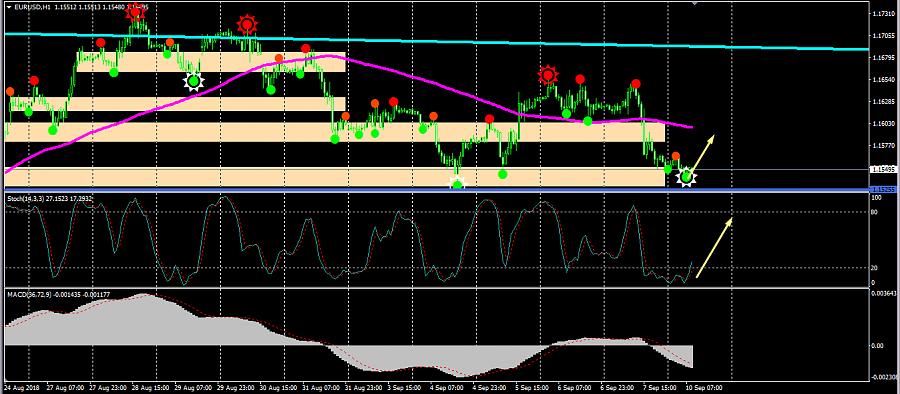Image resolution: width=900 pixels, height=394 pixels.
Task: Click the 27 Aug 07:00 time label
Action: 64,387
